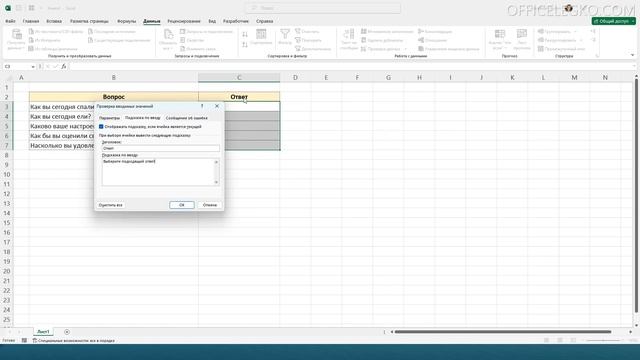Add a new sheet with plus icon
Image resolution: width=640 pixels, height=360 pixels.
click(x=67, y=332)
